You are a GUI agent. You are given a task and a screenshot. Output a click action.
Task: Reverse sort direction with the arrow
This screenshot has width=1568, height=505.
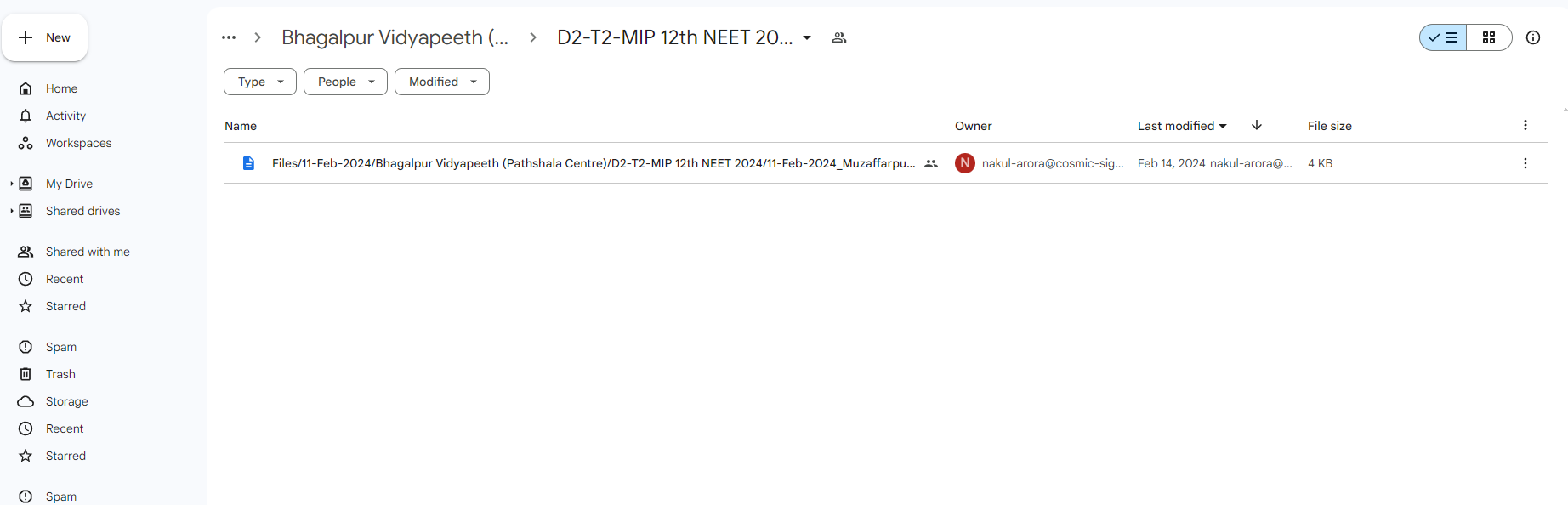(x=1257, y=125)
